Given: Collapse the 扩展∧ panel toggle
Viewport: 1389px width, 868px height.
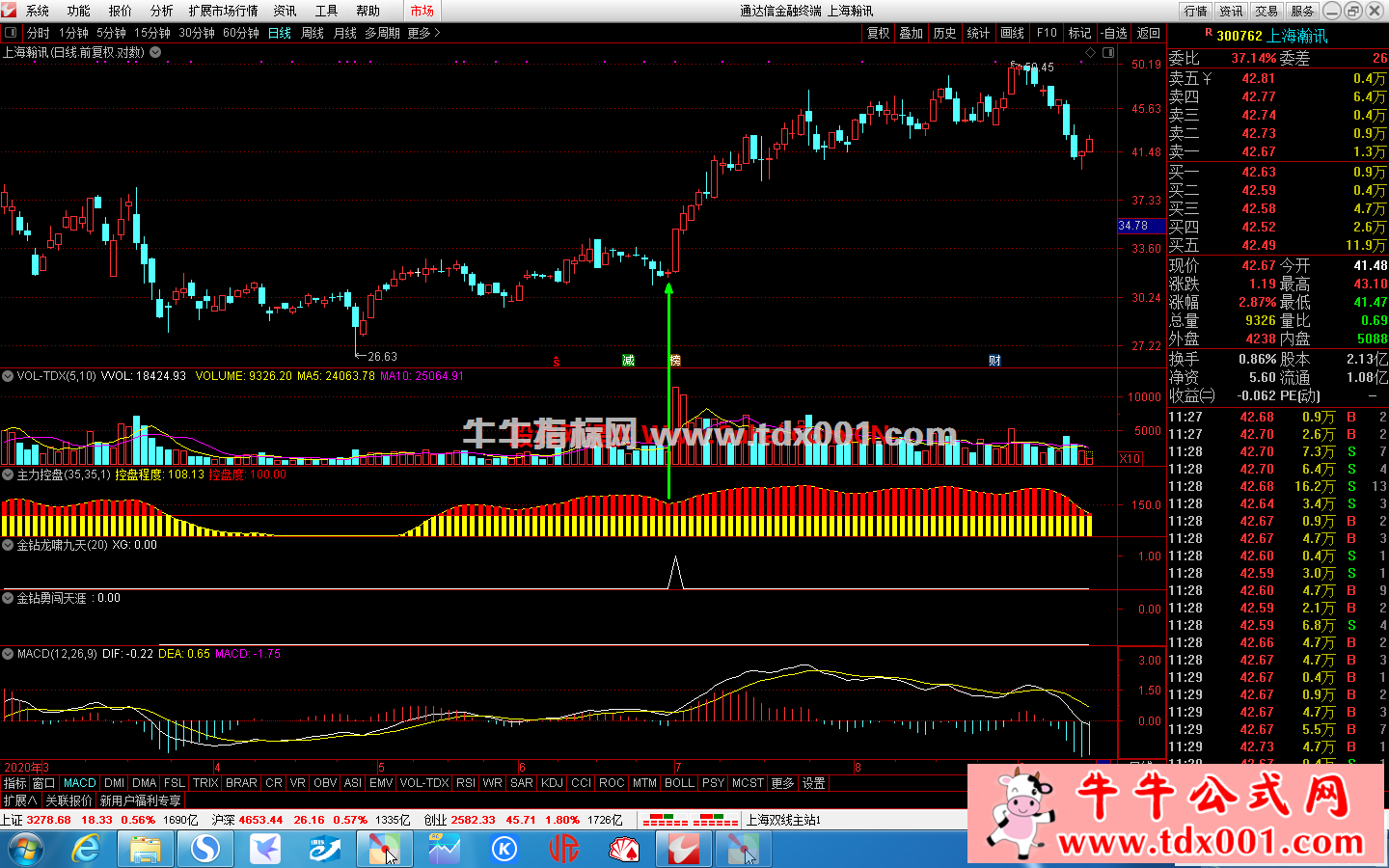Looking at the screenshot, I should [x=20, y=800].
